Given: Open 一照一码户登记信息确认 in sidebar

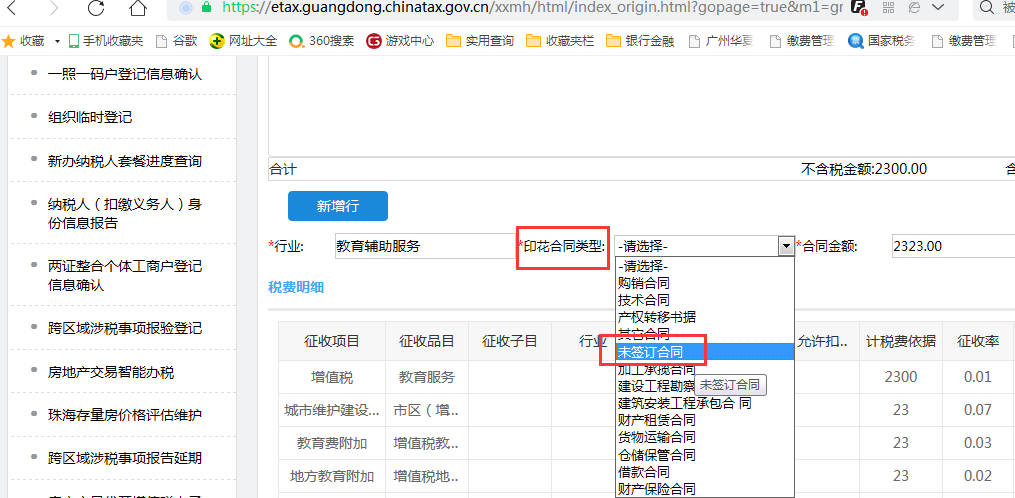Looking at the screenshot, I should (x=125, y=74).
